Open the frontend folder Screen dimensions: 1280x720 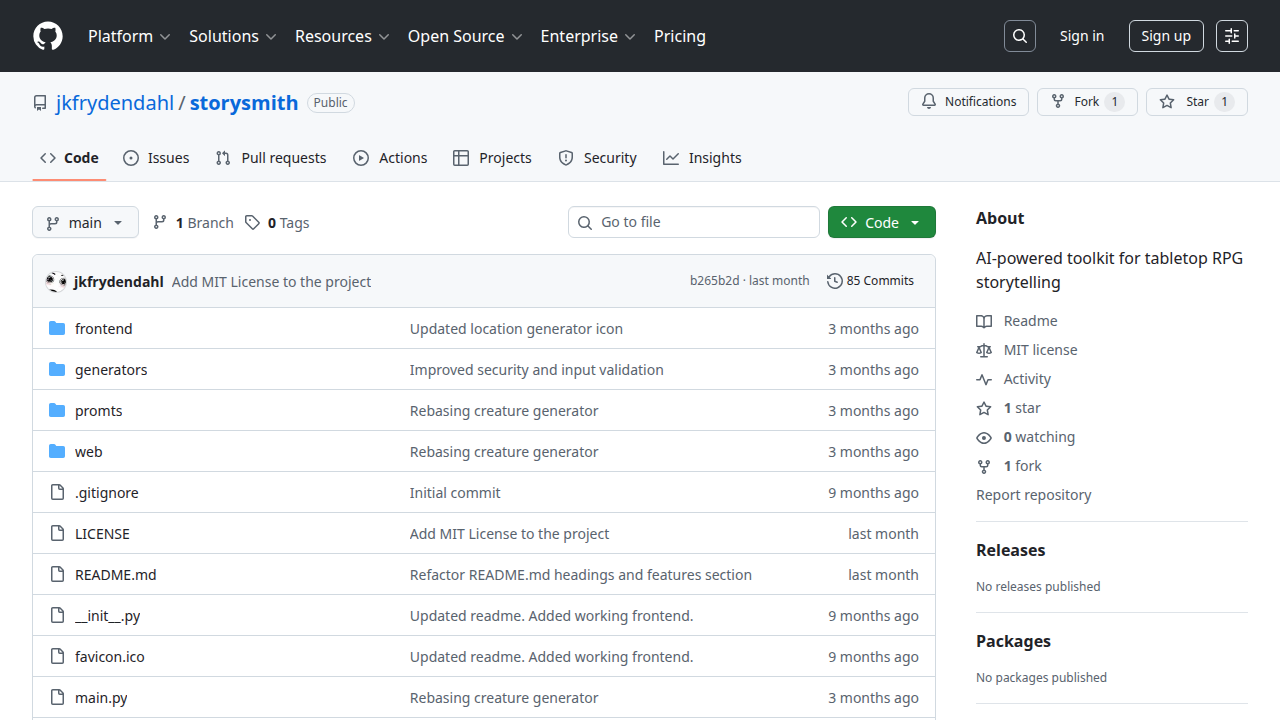click(104, 329)
